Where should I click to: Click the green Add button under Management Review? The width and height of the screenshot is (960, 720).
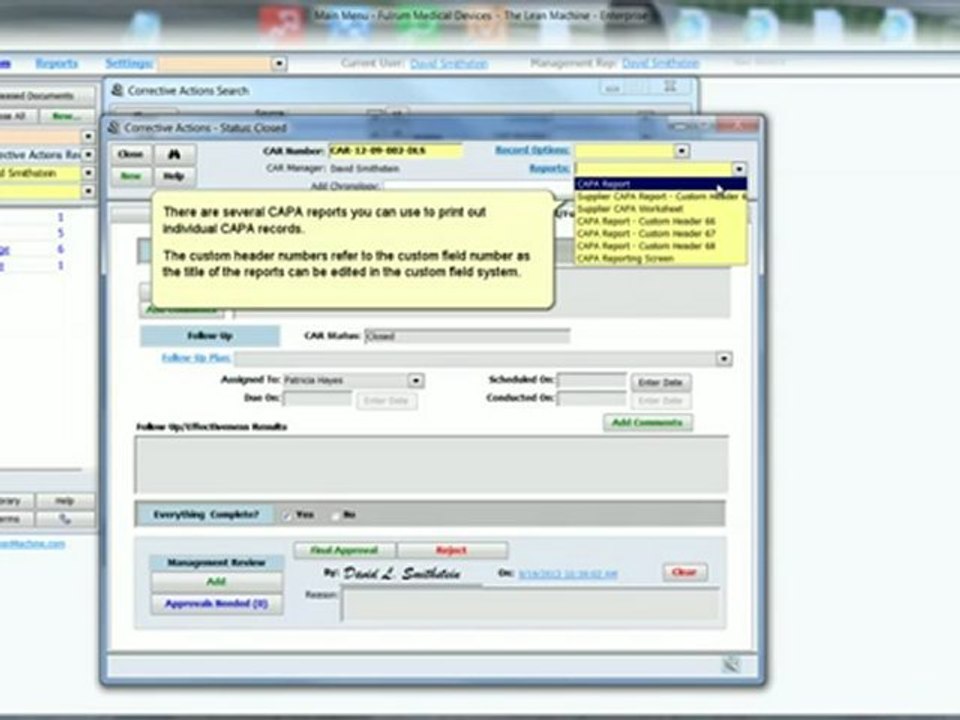217,582
